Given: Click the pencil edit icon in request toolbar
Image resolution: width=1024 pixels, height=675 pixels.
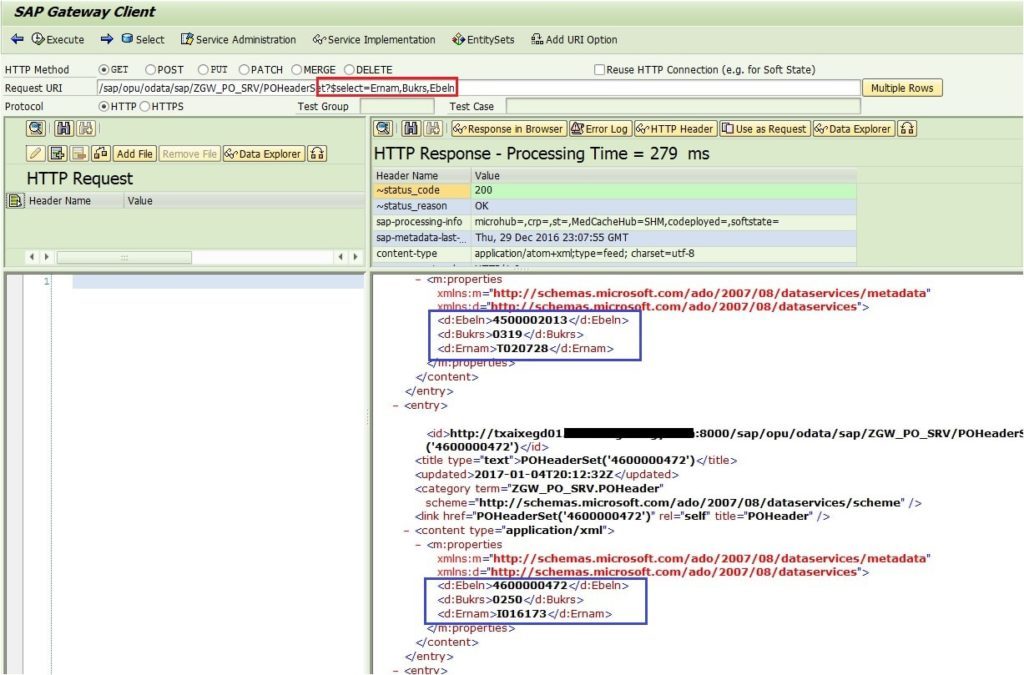Looking at the screenshot, I should pyautogui.click(x=35, y=153).
